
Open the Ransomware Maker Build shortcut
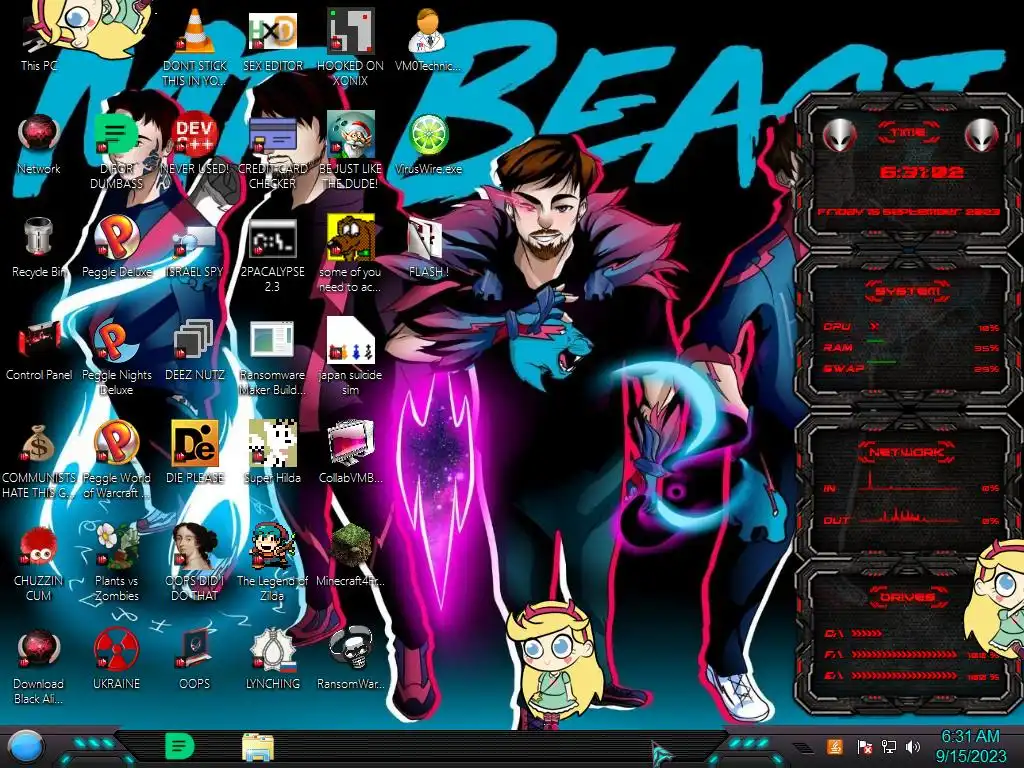[x=272, y=357]
